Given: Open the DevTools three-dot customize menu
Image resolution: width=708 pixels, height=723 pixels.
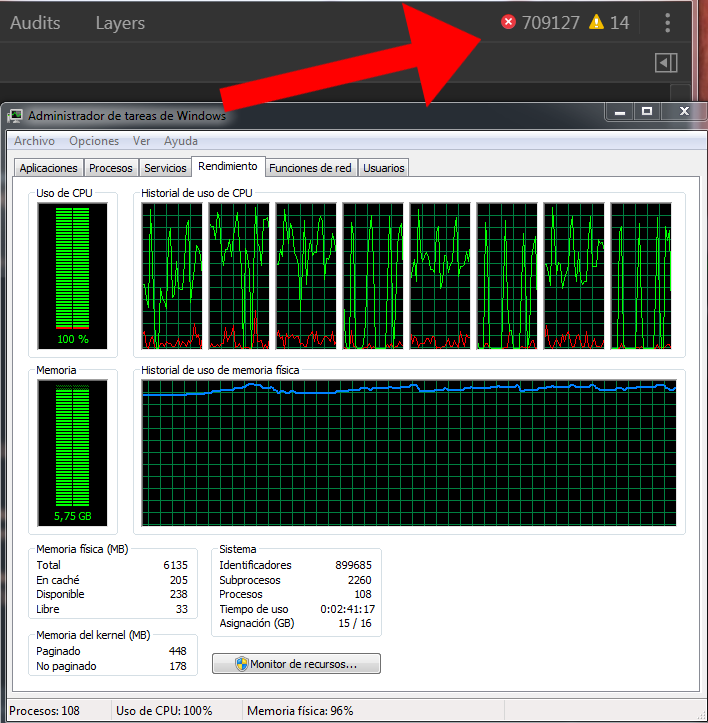Looking at the screenshot, I should click(667, 23).
